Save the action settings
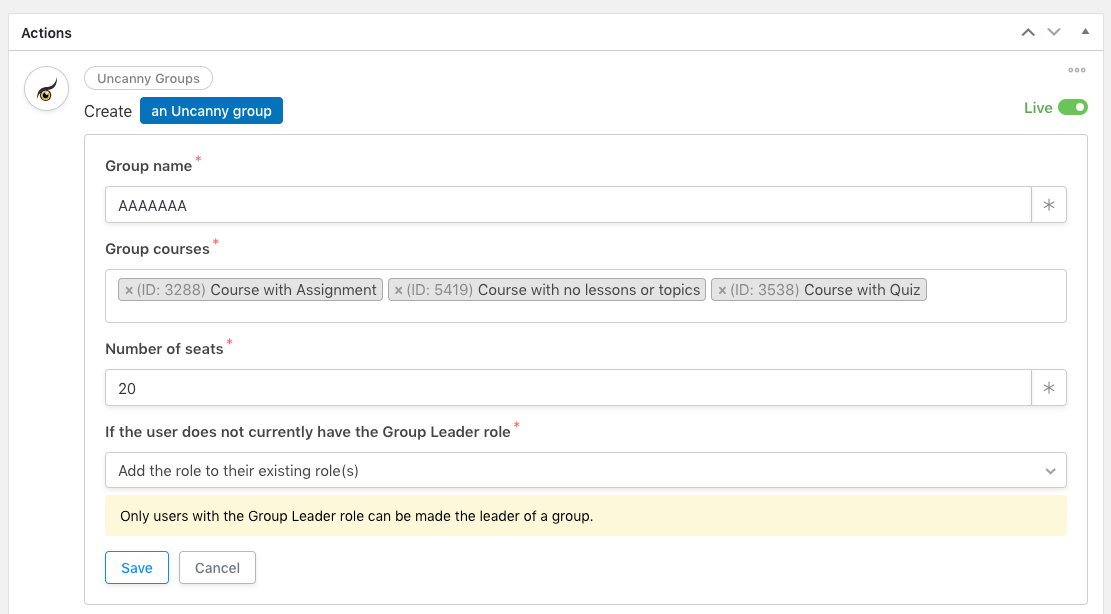 pos(137,567)
